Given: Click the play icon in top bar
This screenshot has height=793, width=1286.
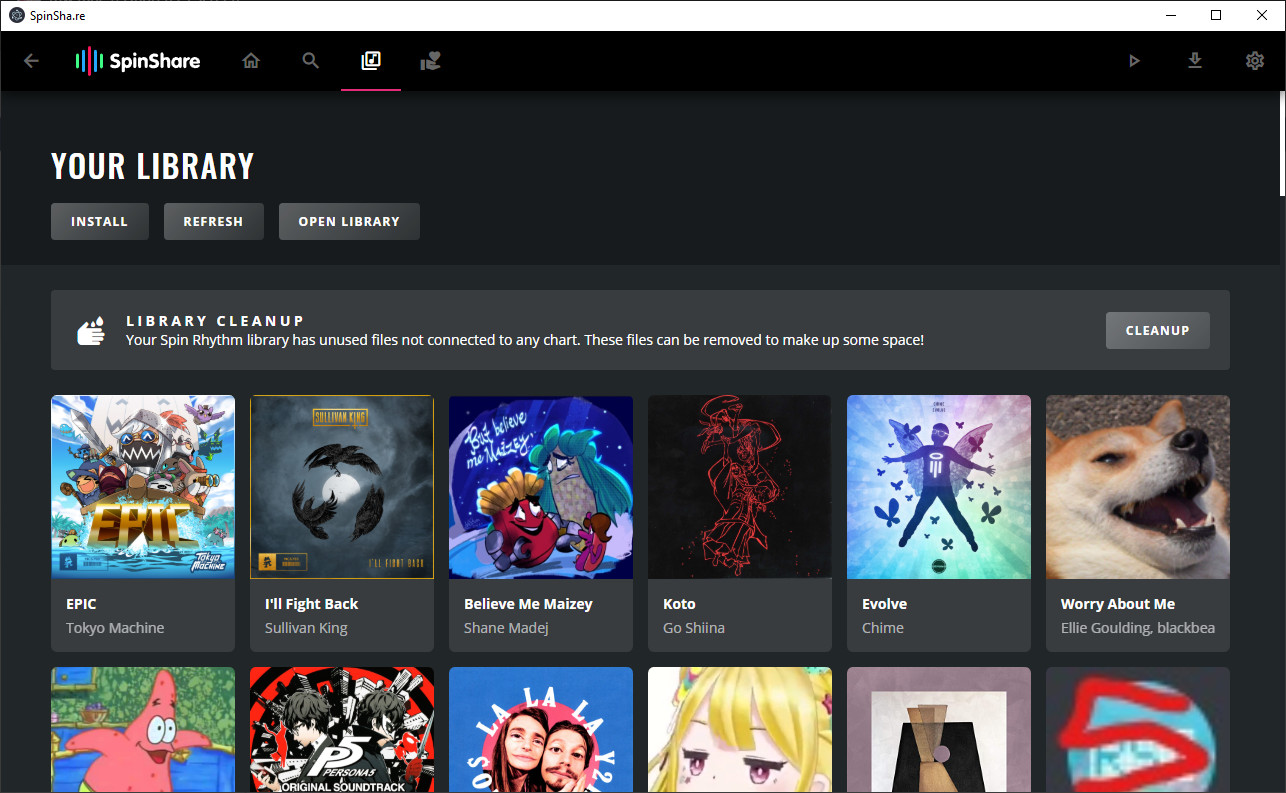Looking at the screenshot, I should 1134,61.
